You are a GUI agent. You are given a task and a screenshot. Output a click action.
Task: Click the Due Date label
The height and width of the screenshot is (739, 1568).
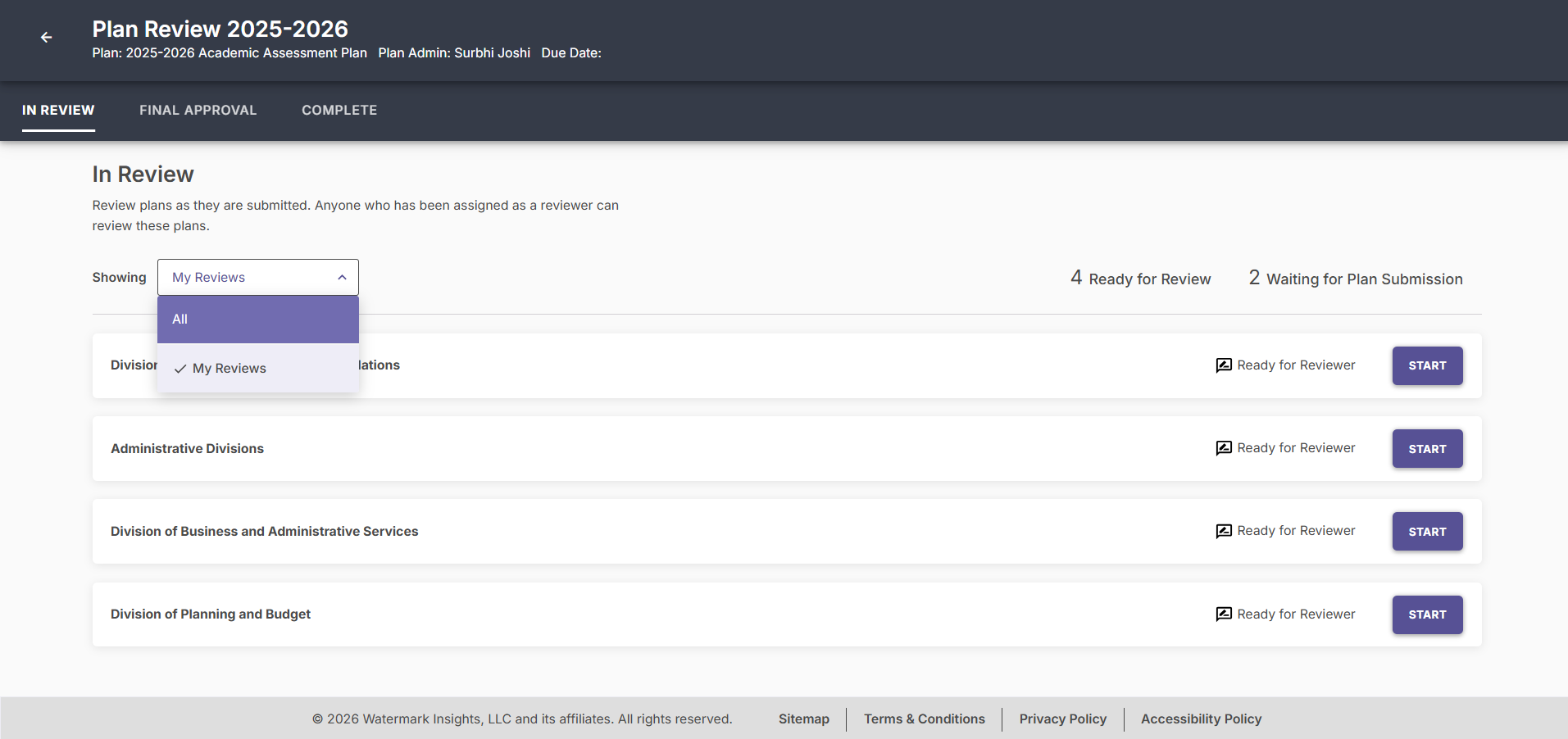pos(571,52)
